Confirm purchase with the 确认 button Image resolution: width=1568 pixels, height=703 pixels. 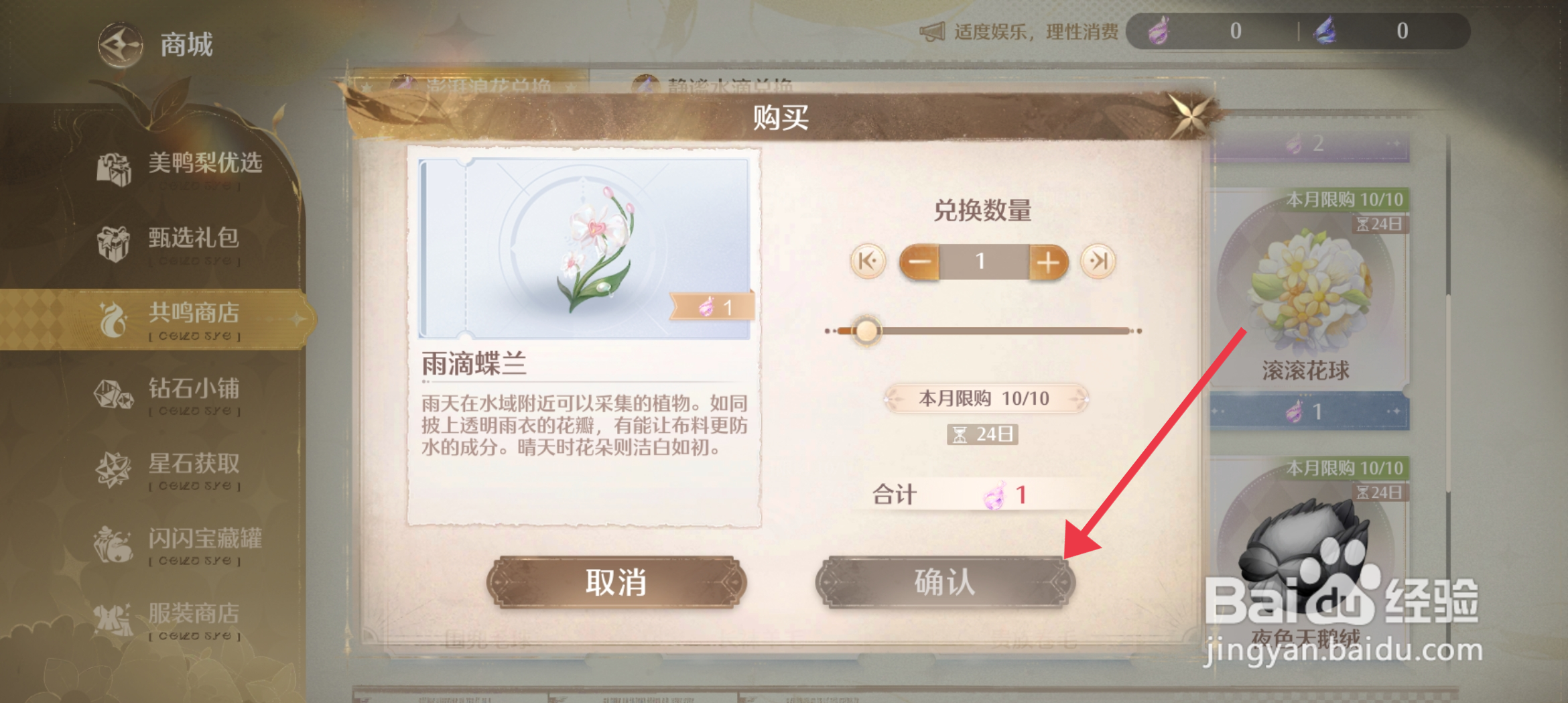pos(945,582)
